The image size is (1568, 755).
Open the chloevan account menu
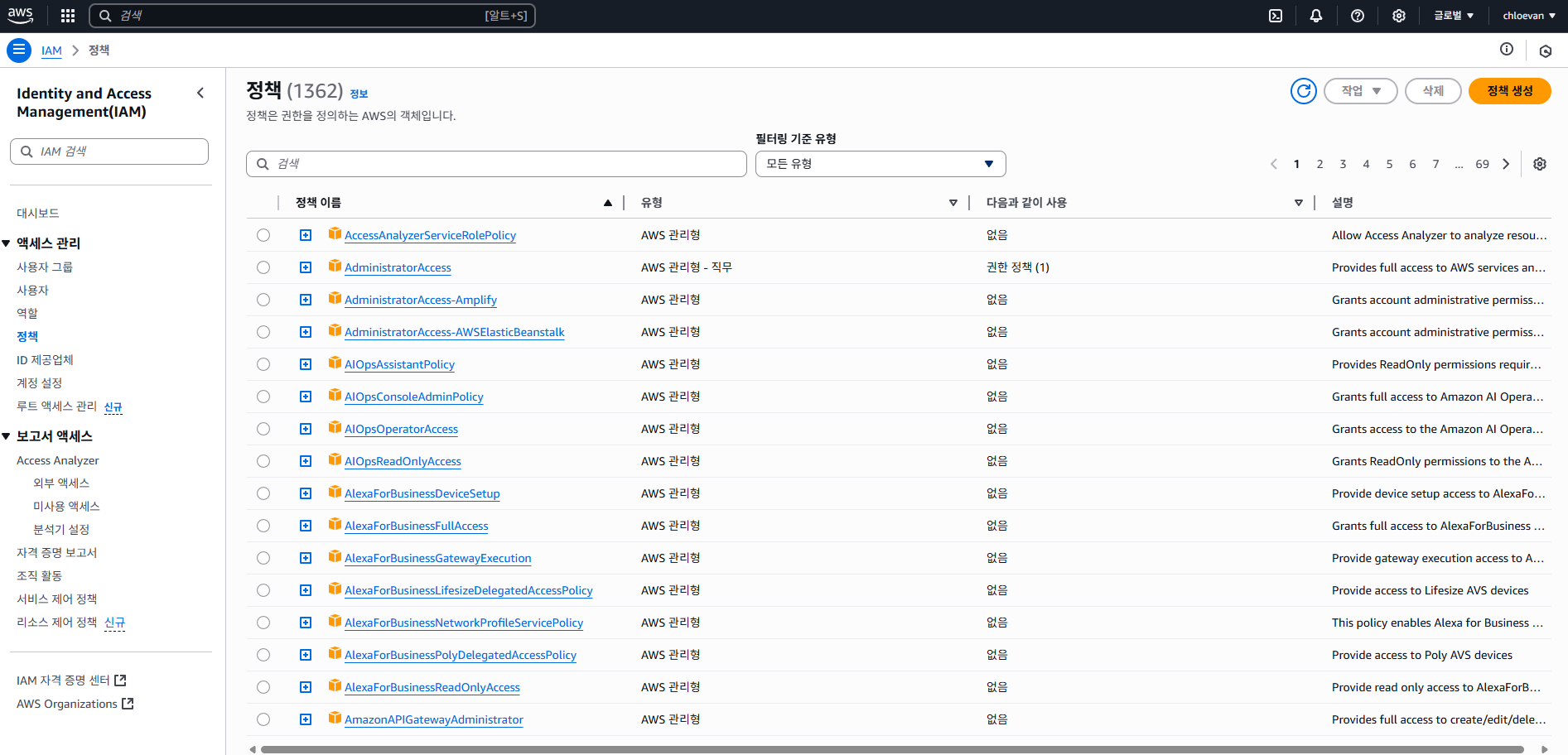pyautogui.click(x=1529, y=16)
